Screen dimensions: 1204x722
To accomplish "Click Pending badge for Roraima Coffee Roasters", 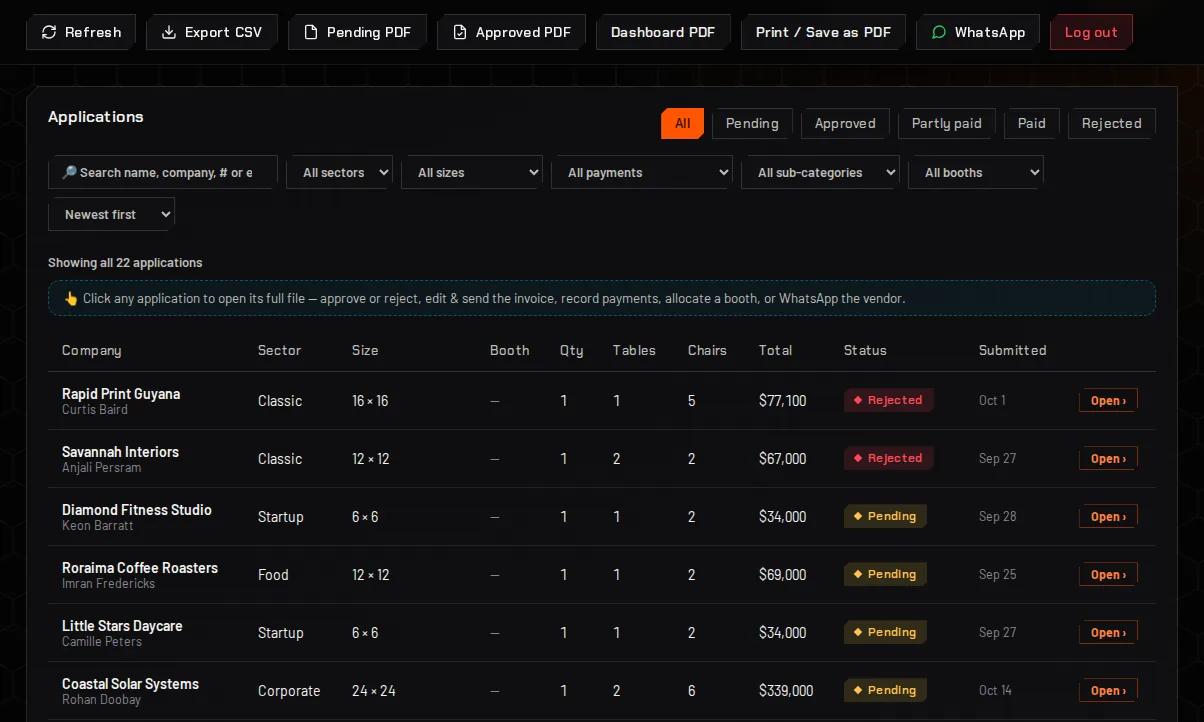I will 885,574.
